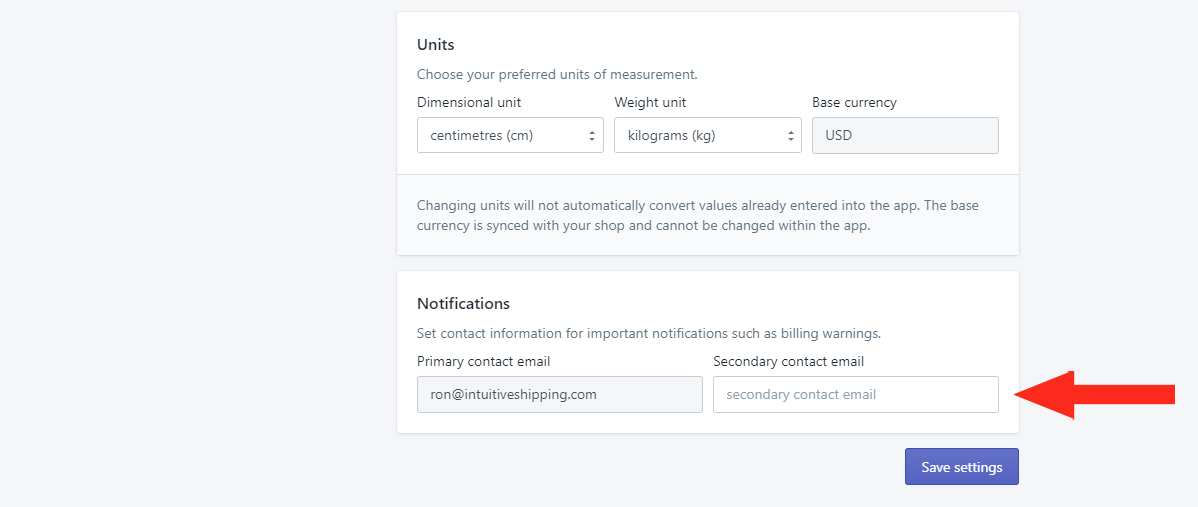Open the Weight unit dropdown showing kilograms
This screenshot has width=1198, height=507.
(707, 135)
